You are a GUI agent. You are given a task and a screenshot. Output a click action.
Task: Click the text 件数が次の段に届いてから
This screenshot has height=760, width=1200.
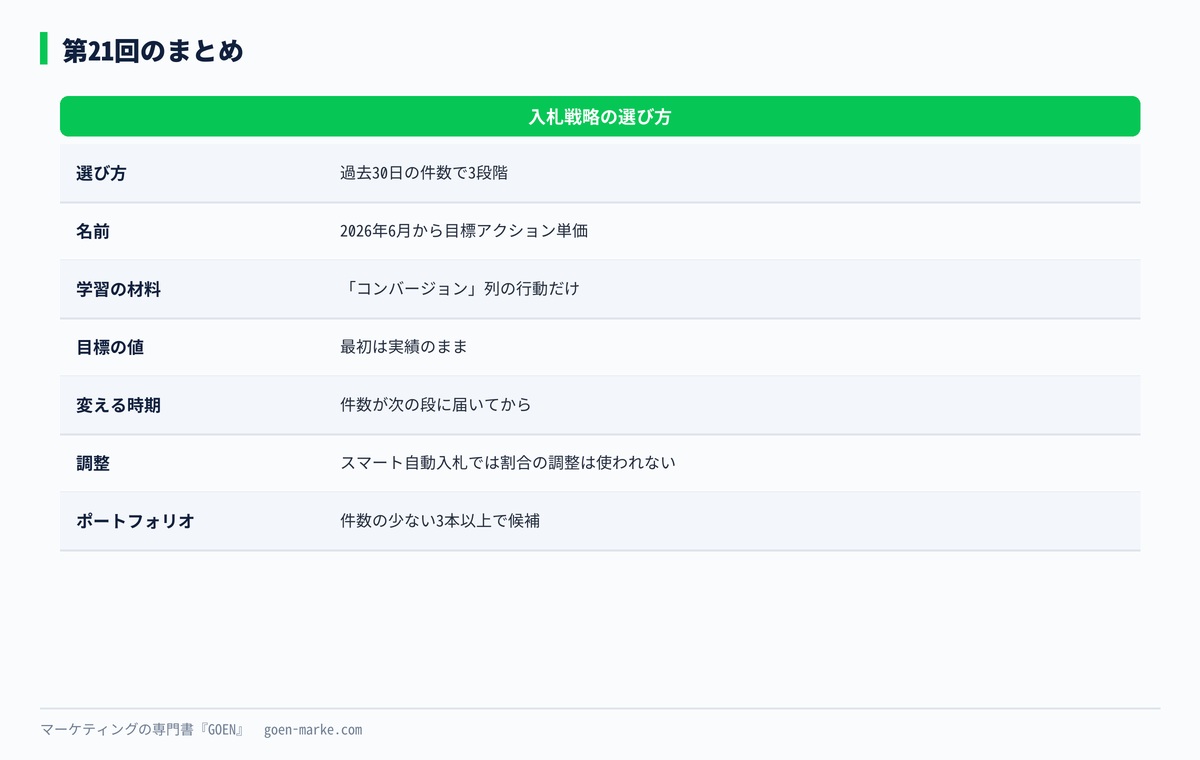point(436,405)
